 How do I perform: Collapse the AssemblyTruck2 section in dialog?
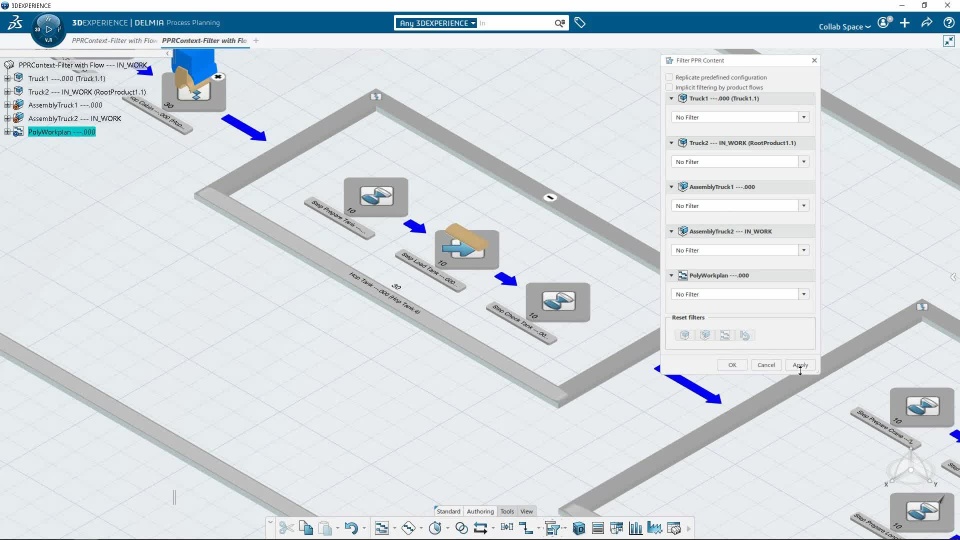(671, 231)
